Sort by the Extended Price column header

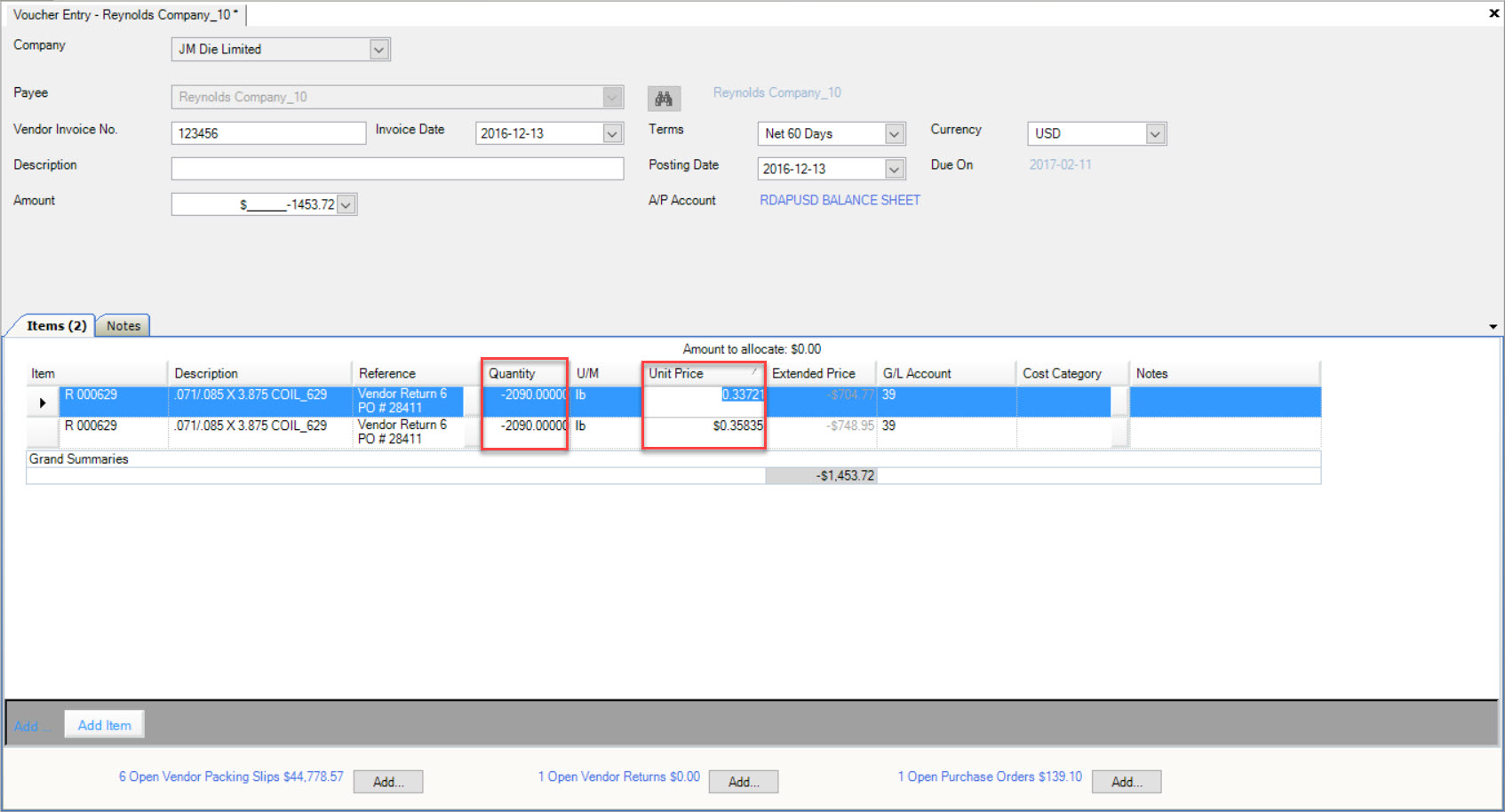point(821,373)
